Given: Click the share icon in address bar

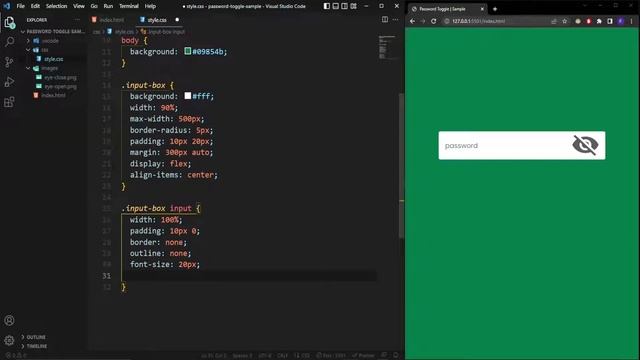Looking at the screenshot, I should tap(554, 21).
